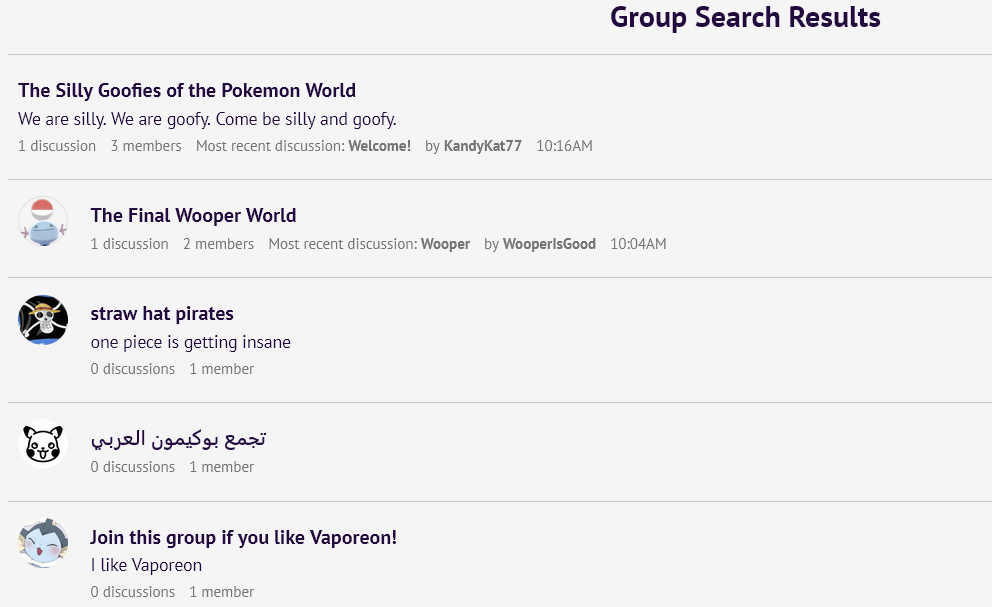Image resolution: width=992 pixels, height=607 pixels.
Task: Click '3 members' under Silly Goofies
Action: click(x=146, y=146)
